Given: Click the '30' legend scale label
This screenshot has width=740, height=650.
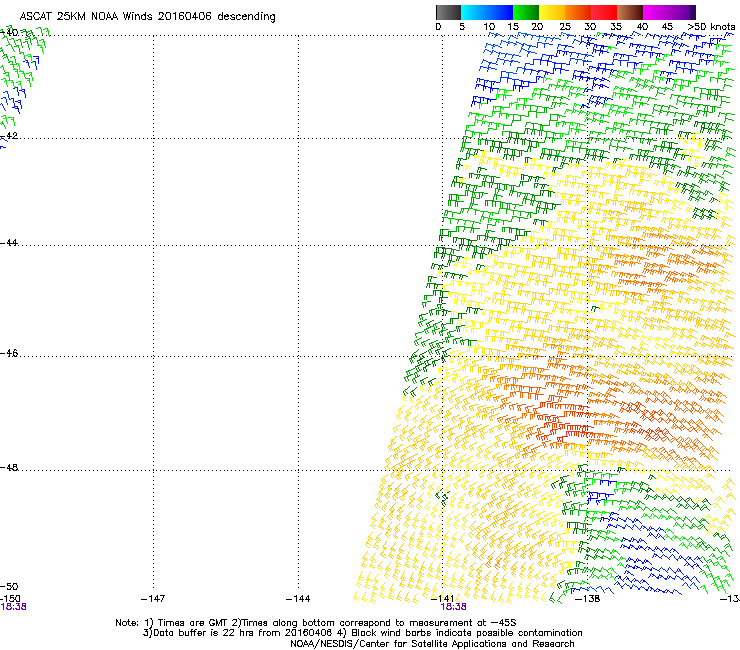Looking at the screenshot, I should pos(590,27).
